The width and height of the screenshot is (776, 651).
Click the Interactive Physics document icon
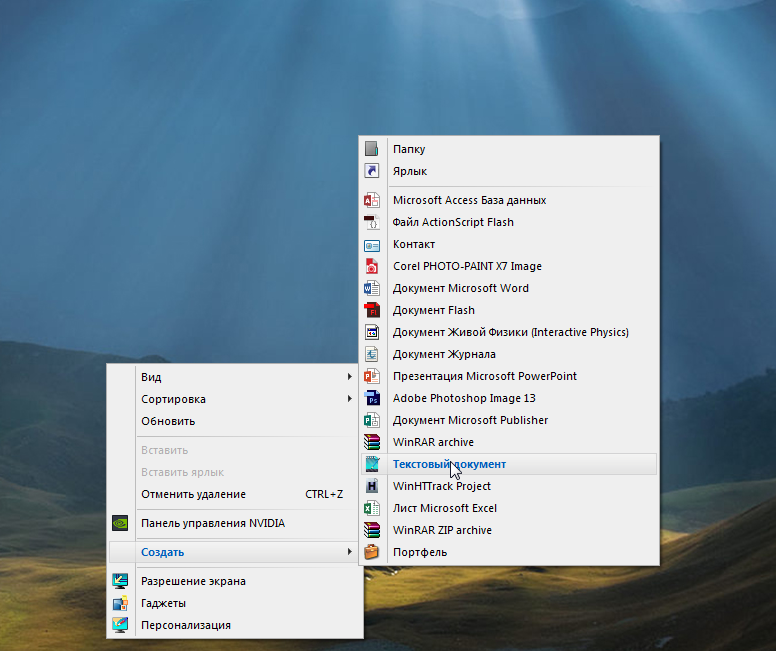pyautogui.click(x=372, y=332)
